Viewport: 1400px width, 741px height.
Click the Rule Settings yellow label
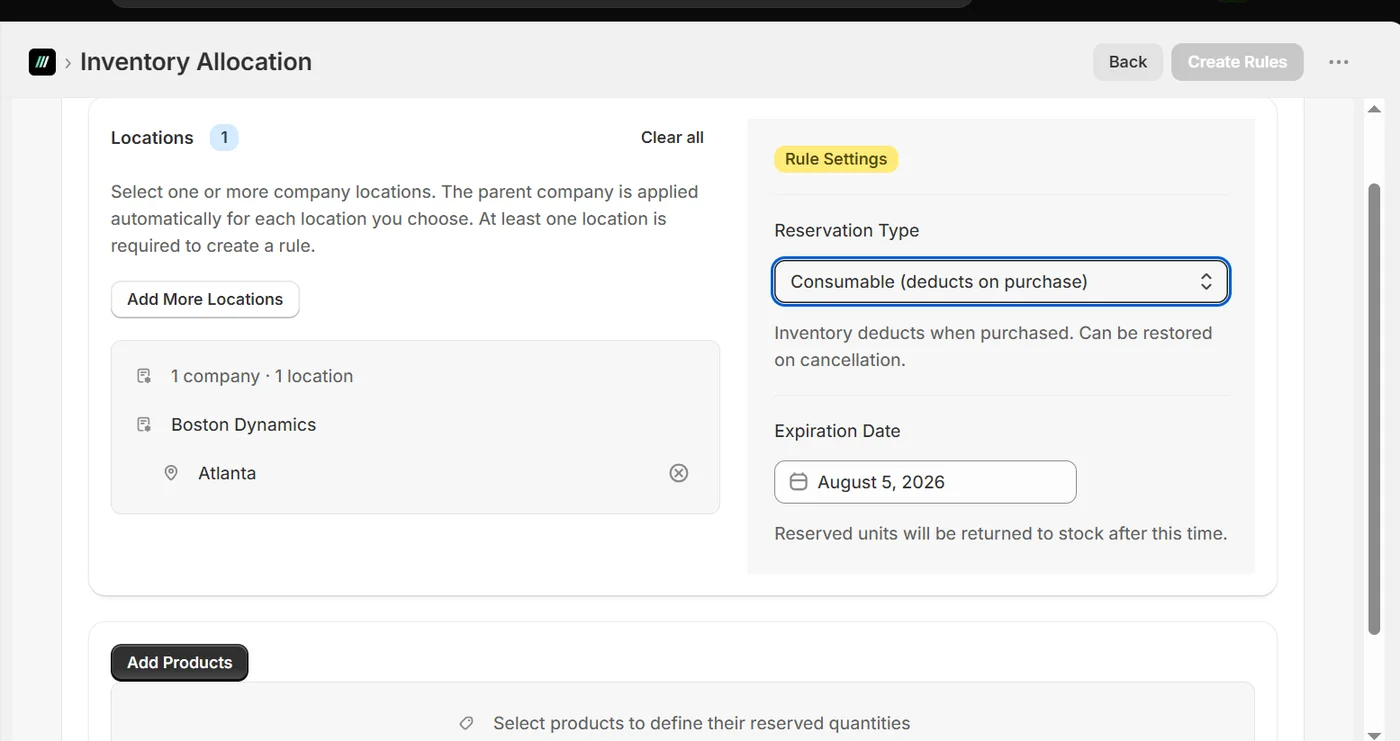click(836, 159)
